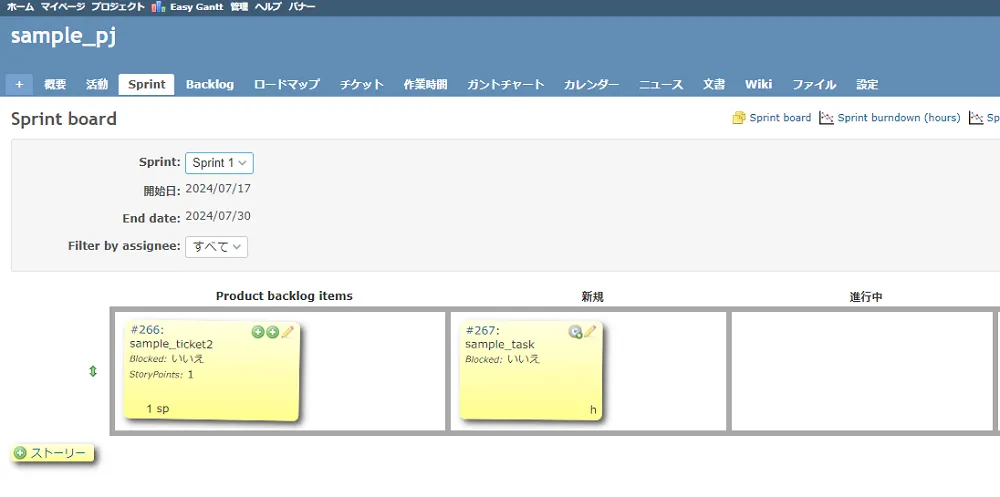Image resolution: width=1000 pixels, height=497 pixels.
Task: Open the チケット tab
Action: tap(362, 84)
